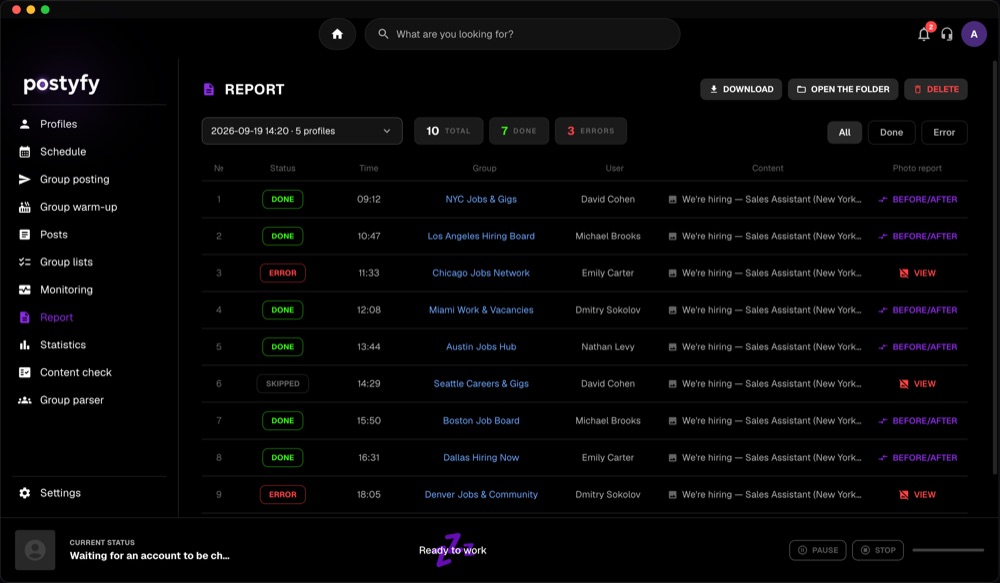
Task: Open the user avatar menu
Action: point(974,34)
